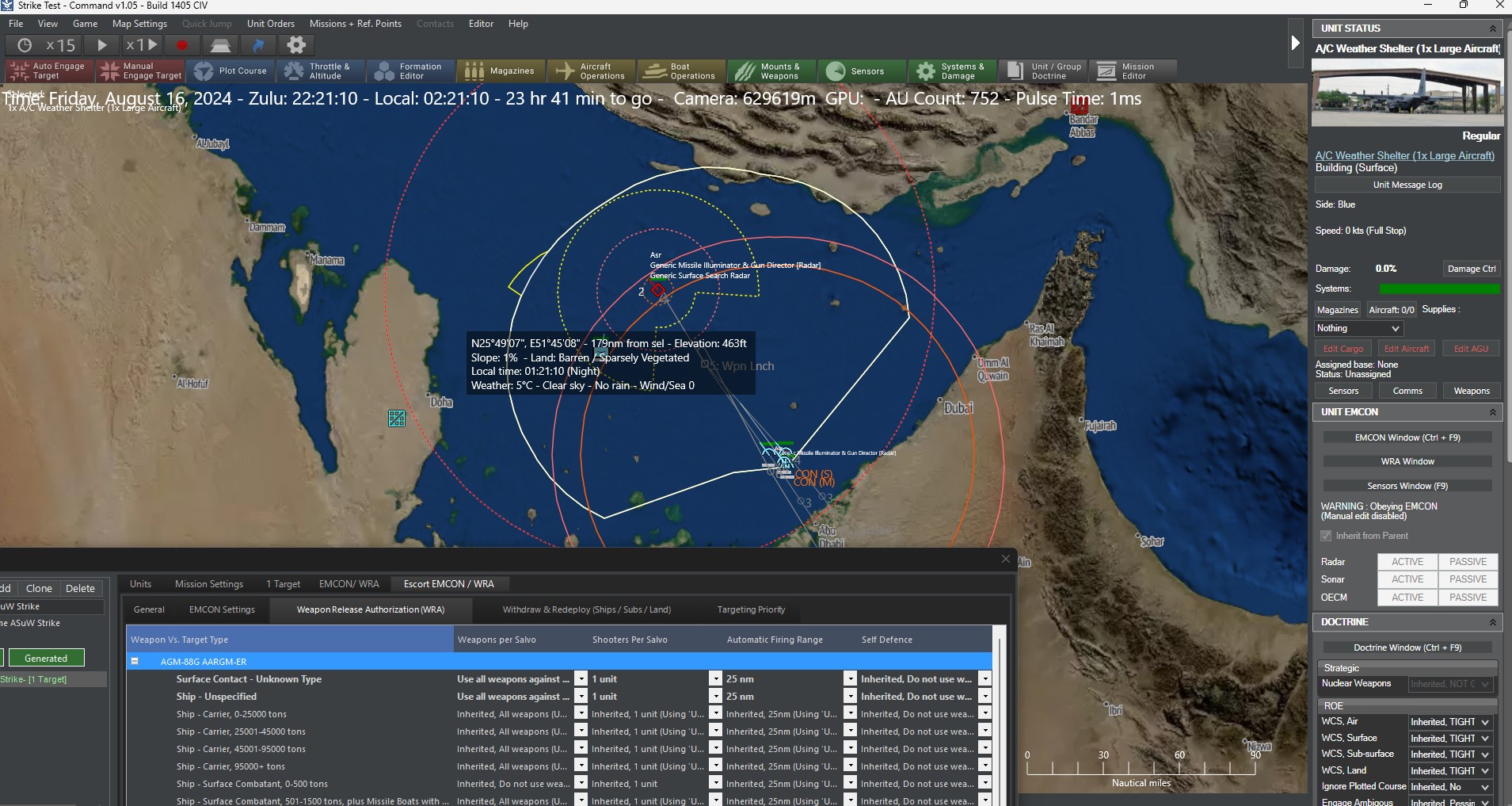Open automatic firing range dropdown for Ship - Unspecified
Screen dimensions: 1512x806
tap(850, 697)
